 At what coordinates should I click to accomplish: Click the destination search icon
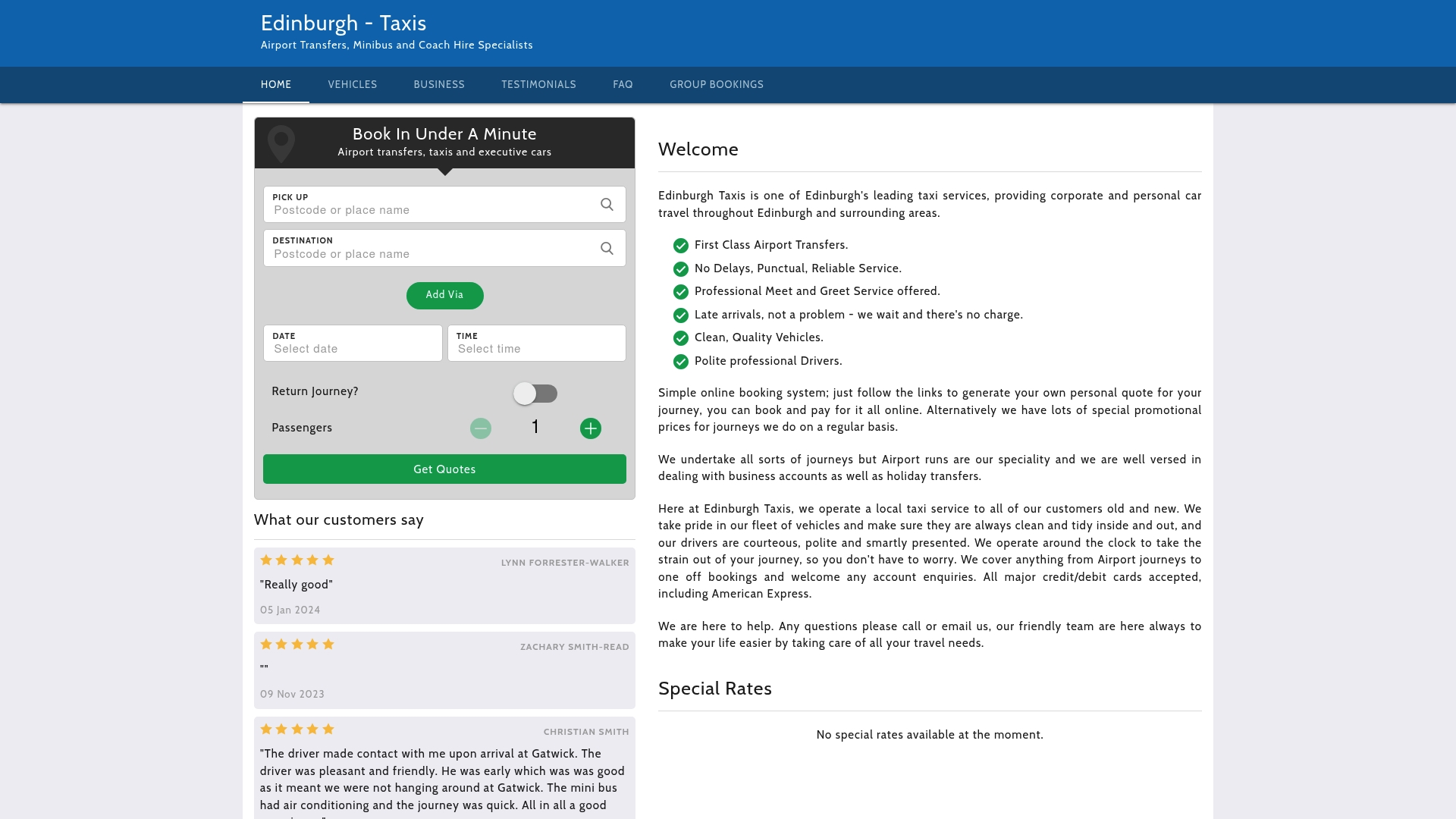[607, 248]
